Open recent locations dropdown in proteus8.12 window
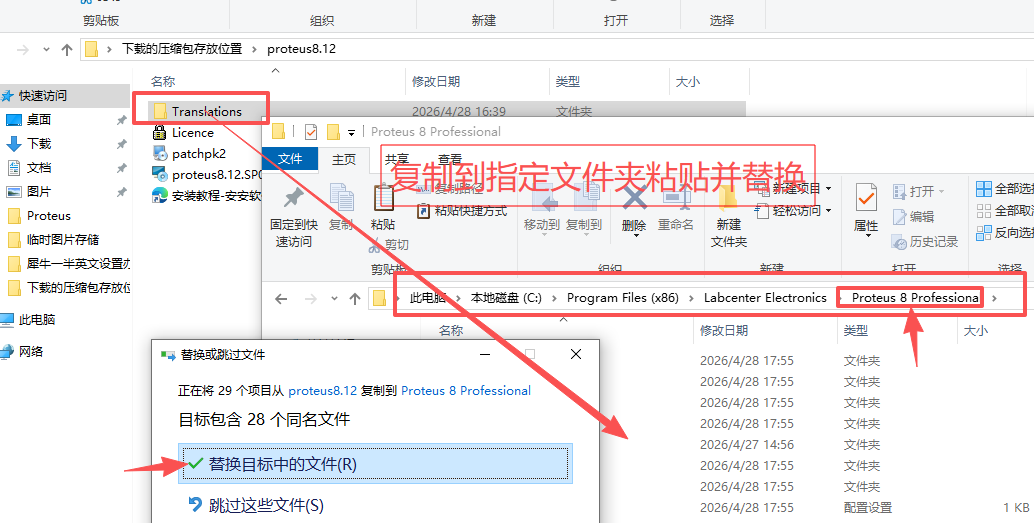This screenshot has width=1034, height=523. click(46, 49)
